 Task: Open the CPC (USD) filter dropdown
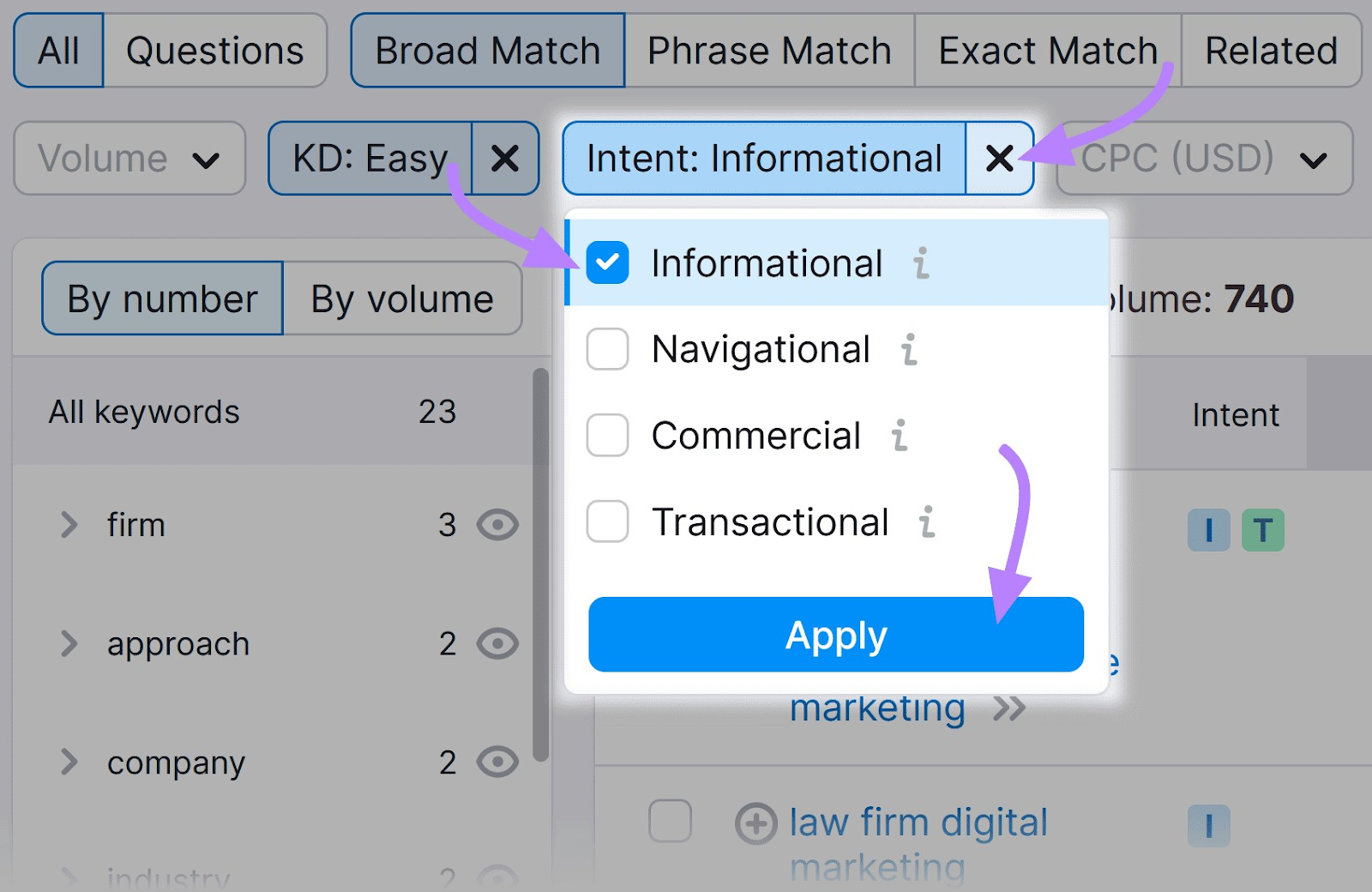click(x=1204, y=159)
